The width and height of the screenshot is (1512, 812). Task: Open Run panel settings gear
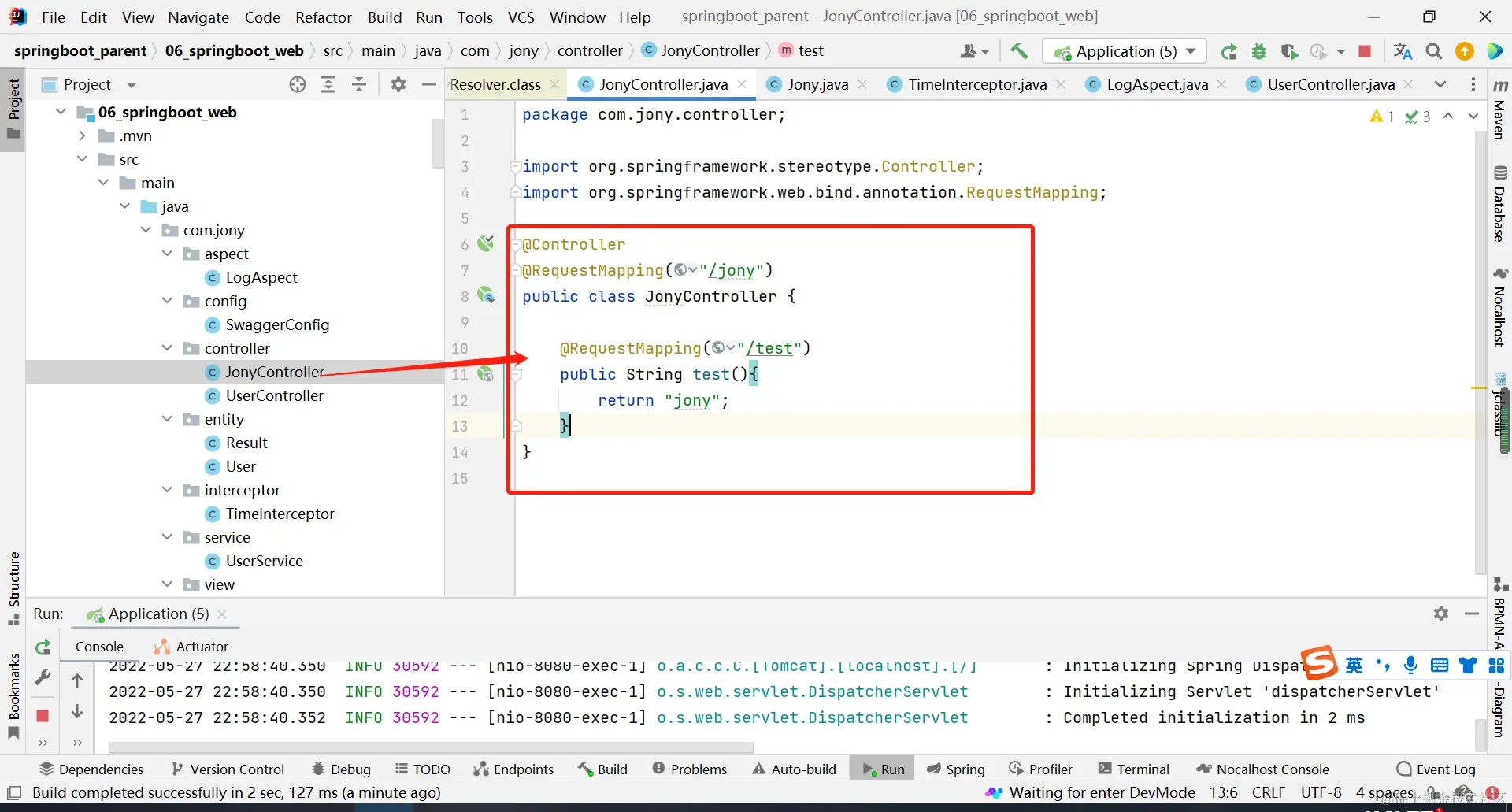click(x=1441, y=614)
